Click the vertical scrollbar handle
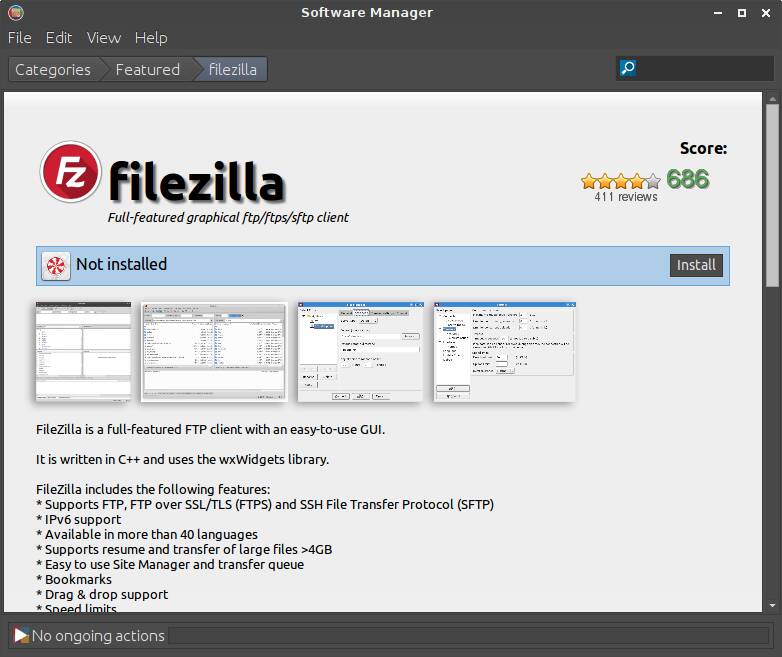This screenshot has width=782, height=657. click(x=772, y=195)
